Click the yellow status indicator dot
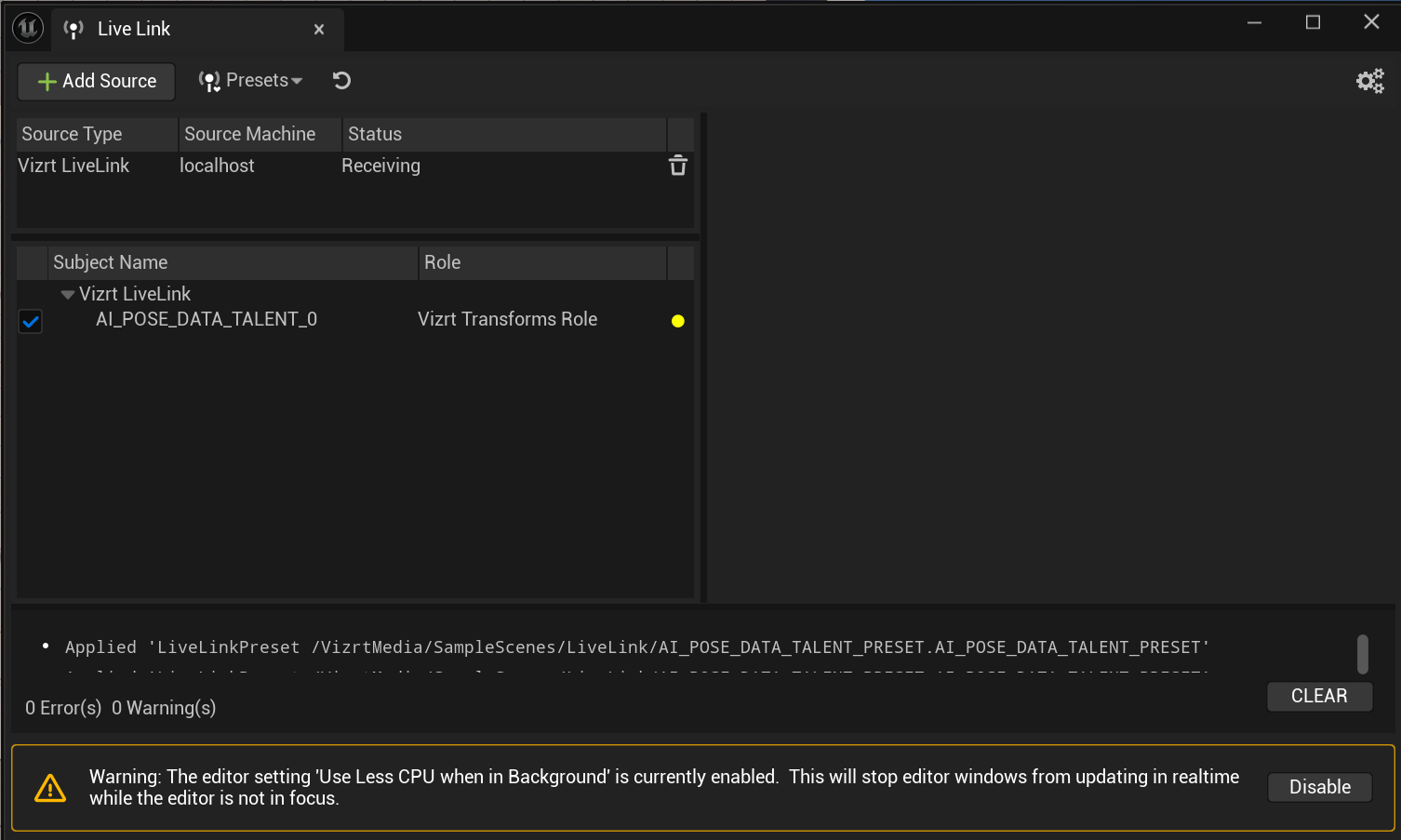Viewport: 1401px width, 840px height. 678,321
